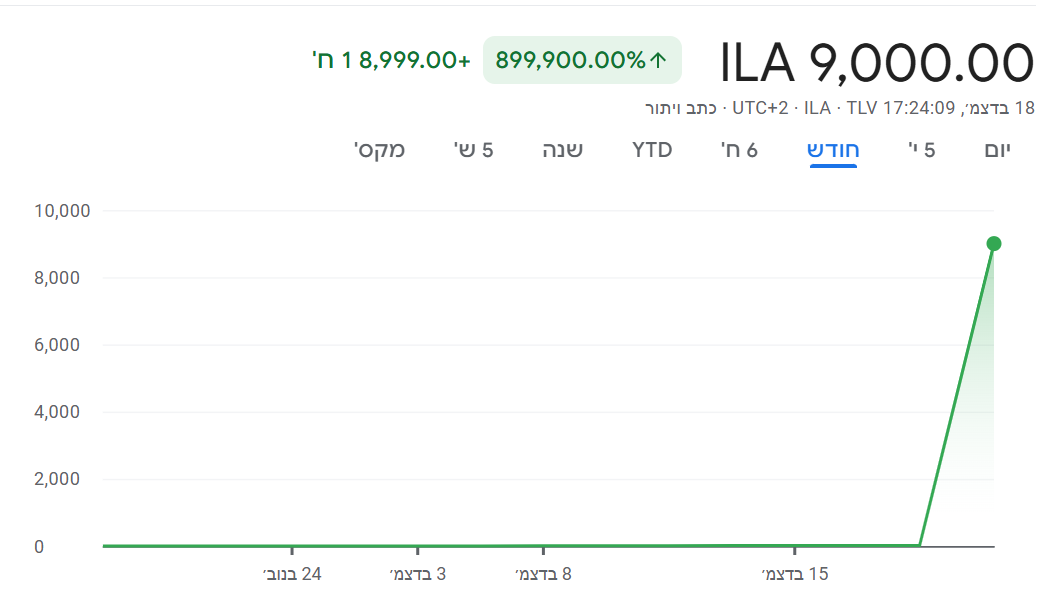Select the חודש (month) range tab
Viewport: 1046px width, 603px height.
(833, 150)
